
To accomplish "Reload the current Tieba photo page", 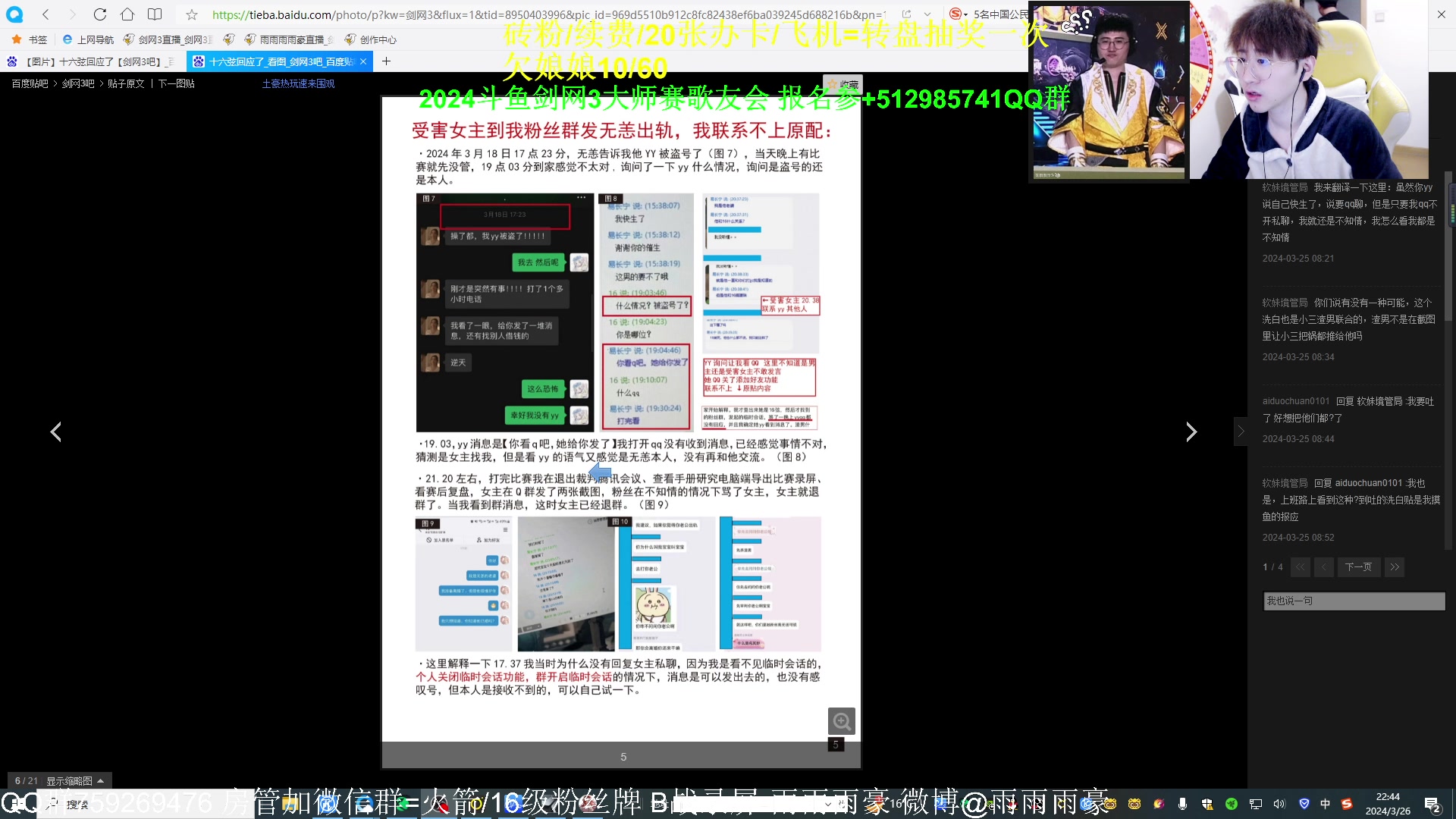I will click(x=100, y=14).
